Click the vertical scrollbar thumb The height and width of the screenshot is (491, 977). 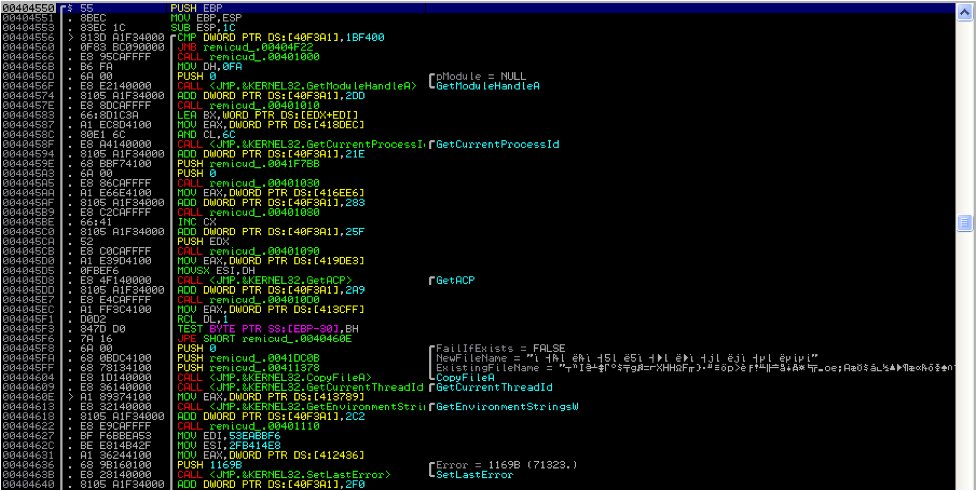point(965,222)
